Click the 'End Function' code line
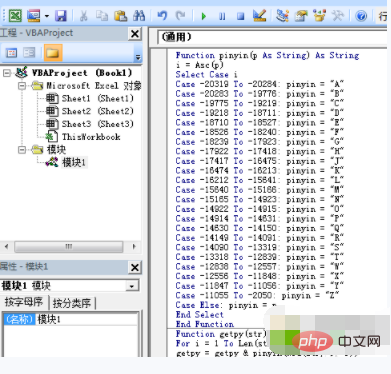Screen dimensions: 391x374 point(205,324)
